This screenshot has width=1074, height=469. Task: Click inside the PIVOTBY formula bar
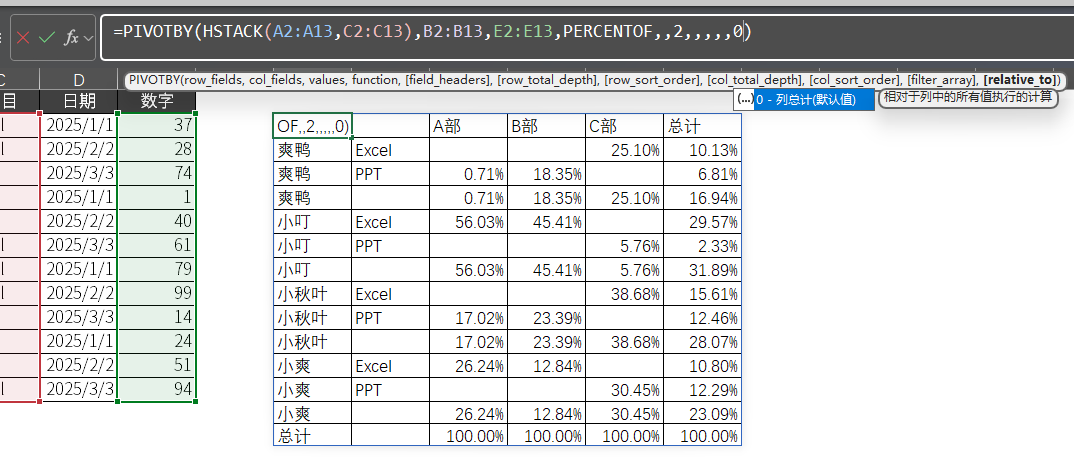(586, 38)
